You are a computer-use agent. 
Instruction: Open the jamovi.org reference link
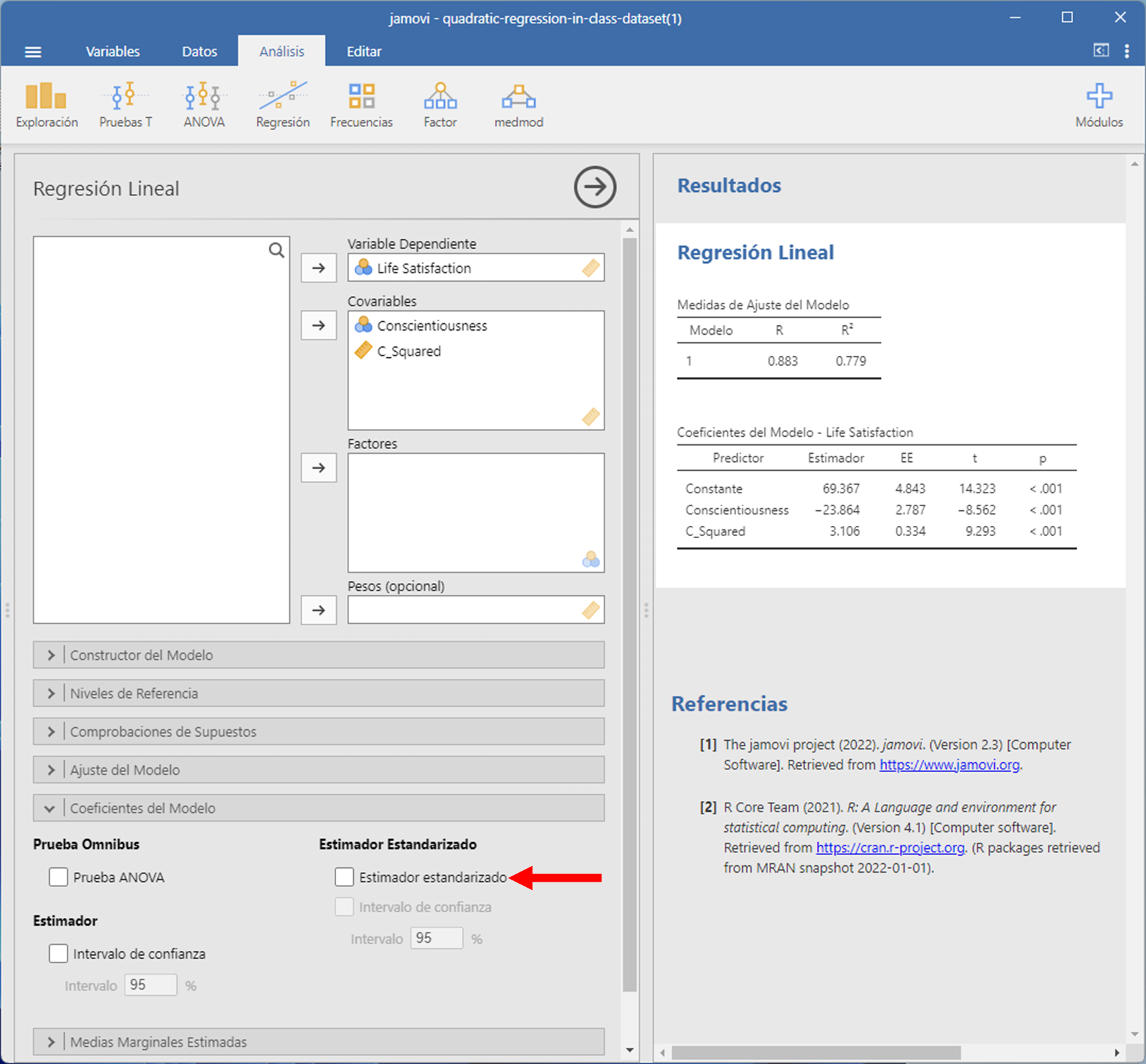click(949, 765)
